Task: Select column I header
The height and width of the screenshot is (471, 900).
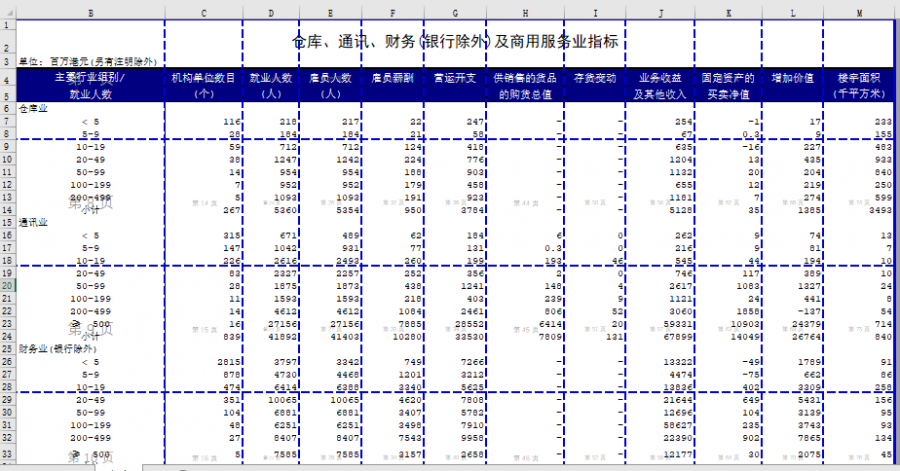Action: coord(595,13)
